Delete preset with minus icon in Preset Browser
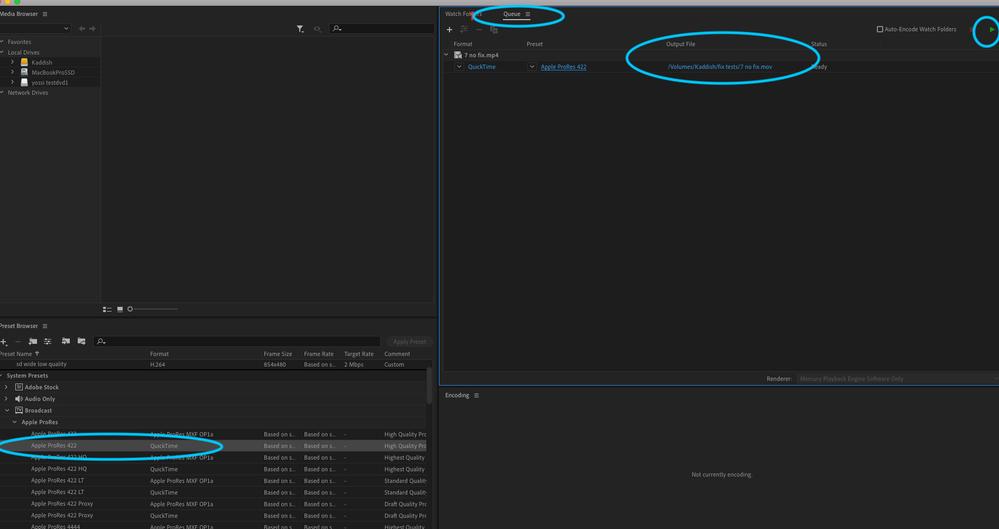This screenshot has width=999, height=529. tap(18, 342)
